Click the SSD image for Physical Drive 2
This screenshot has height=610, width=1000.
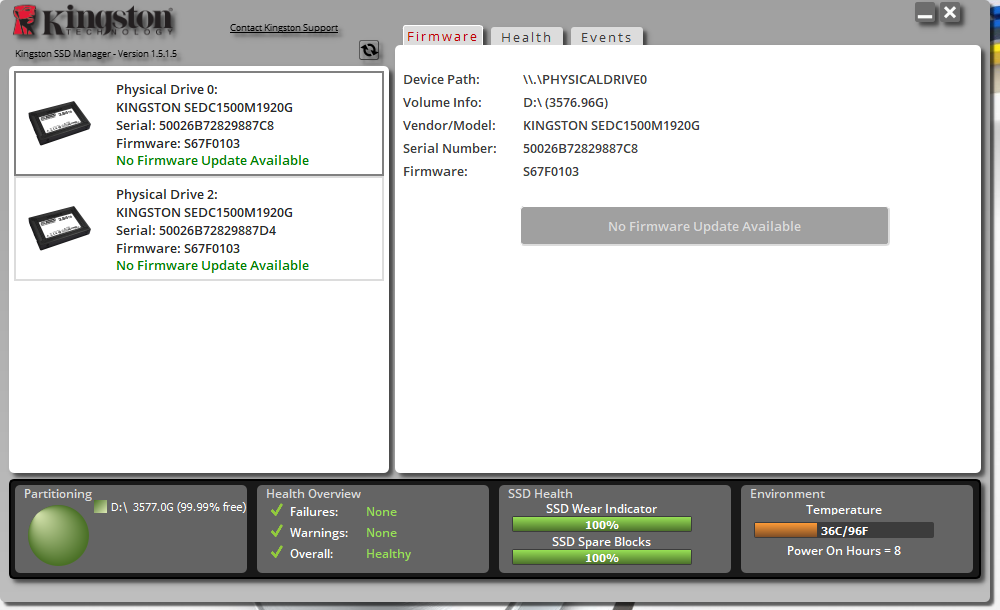click(x=59, y=228)
